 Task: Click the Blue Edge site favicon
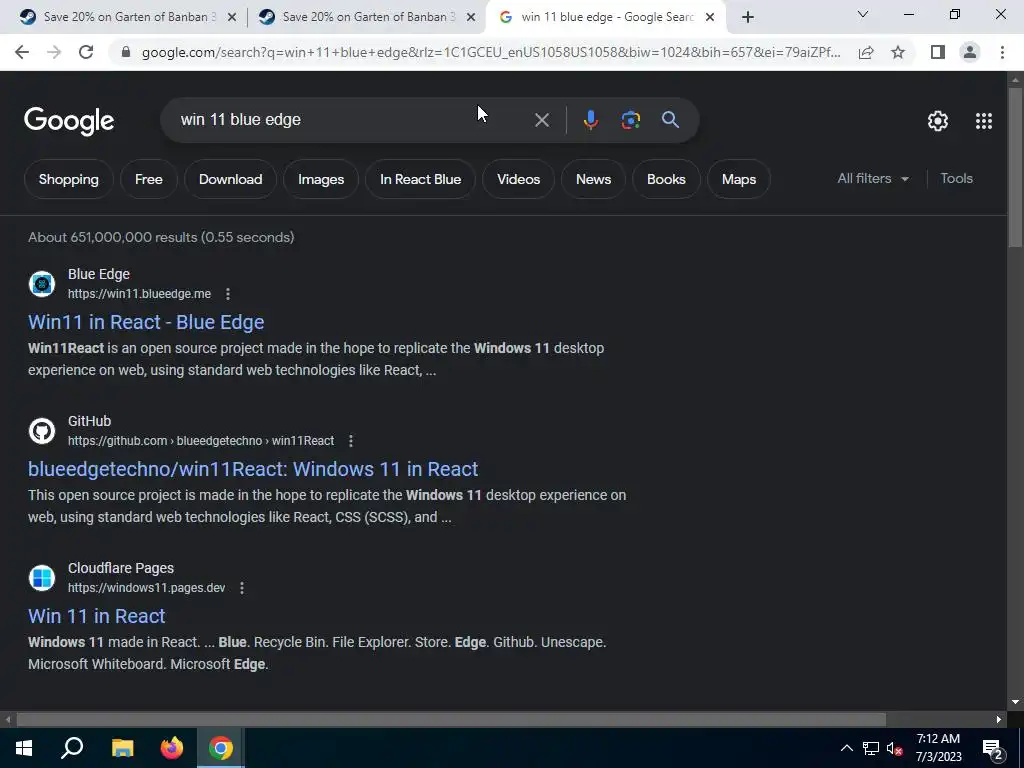(x=42, y=284)
